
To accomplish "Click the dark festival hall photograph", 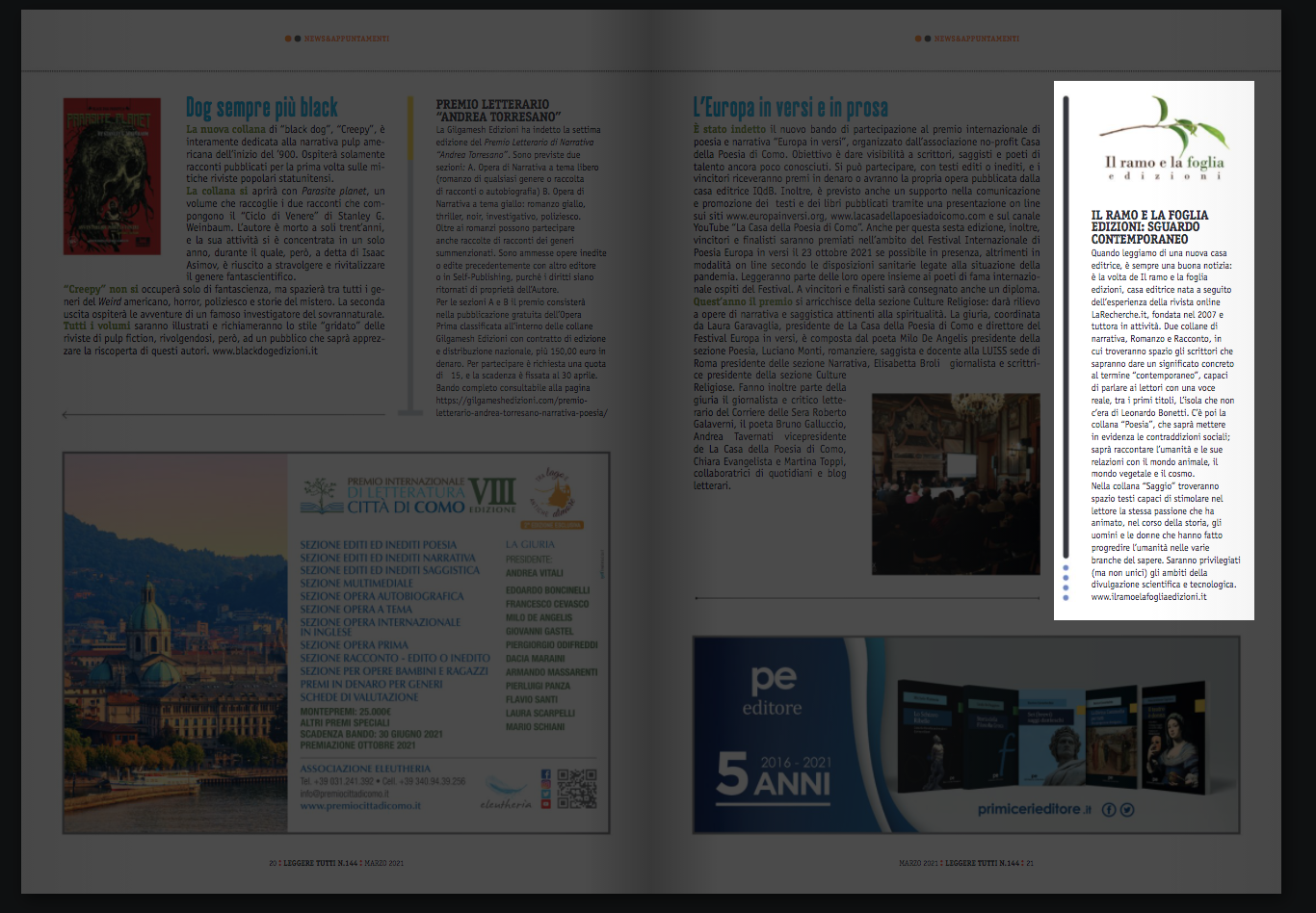I will [x=956, y=483].
